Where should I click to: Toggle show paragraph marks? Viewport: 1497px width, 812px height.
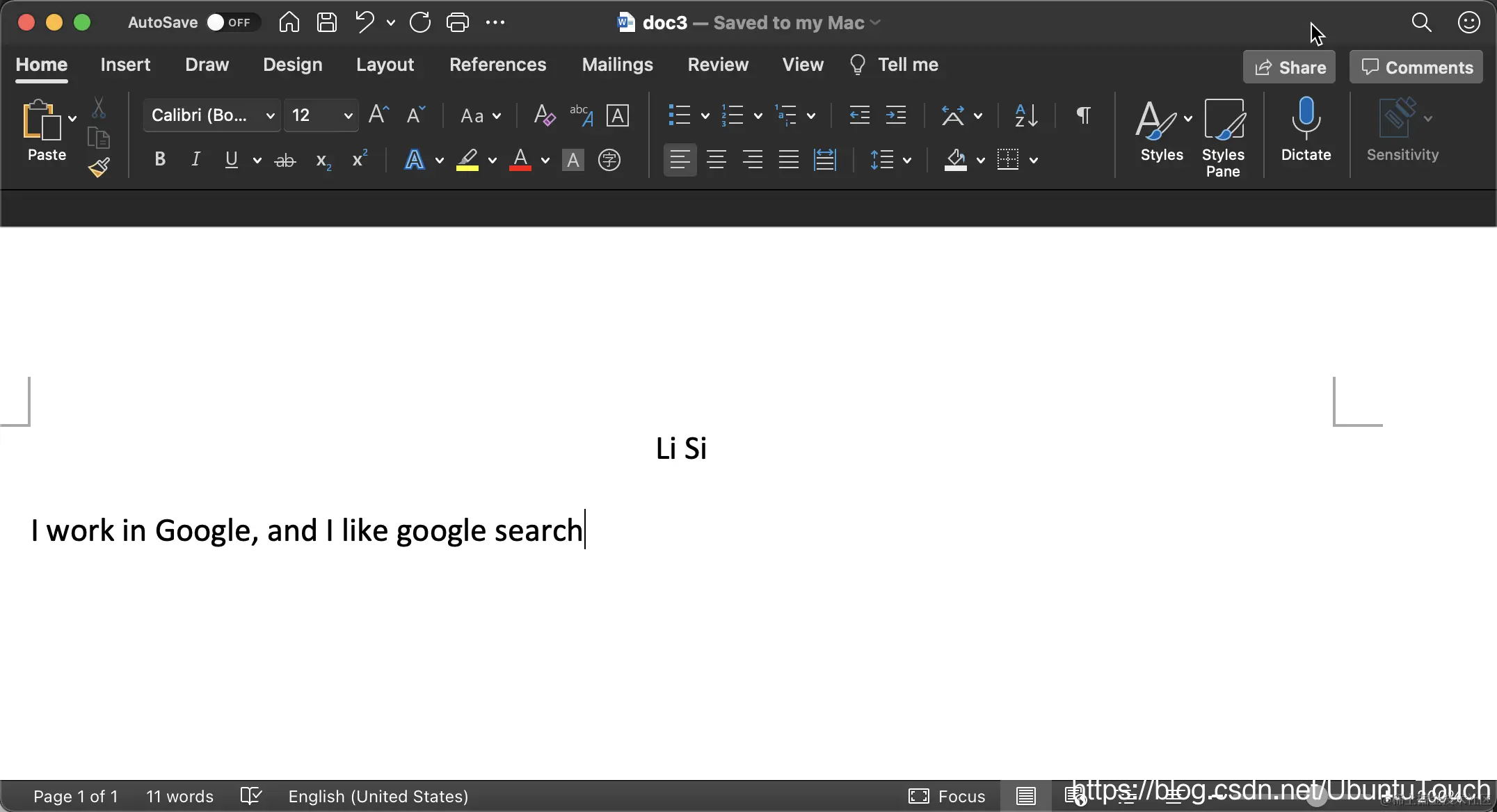[1083, 115]
